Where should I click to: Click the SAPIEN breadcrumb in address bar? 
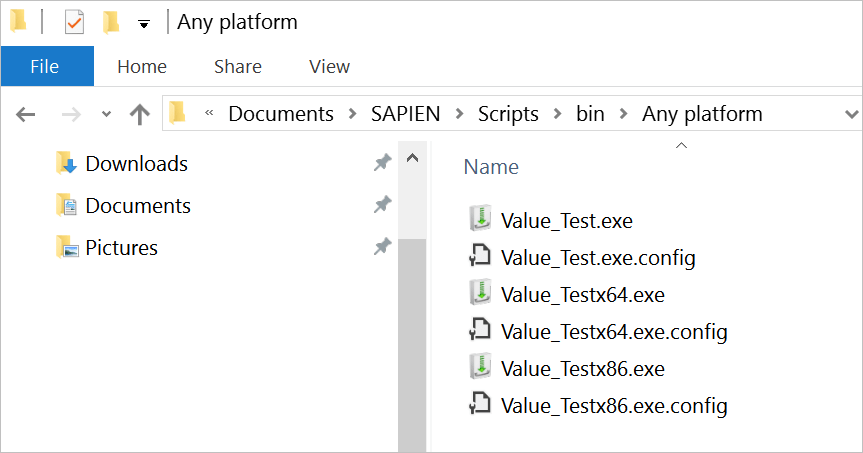coord(406,114)
